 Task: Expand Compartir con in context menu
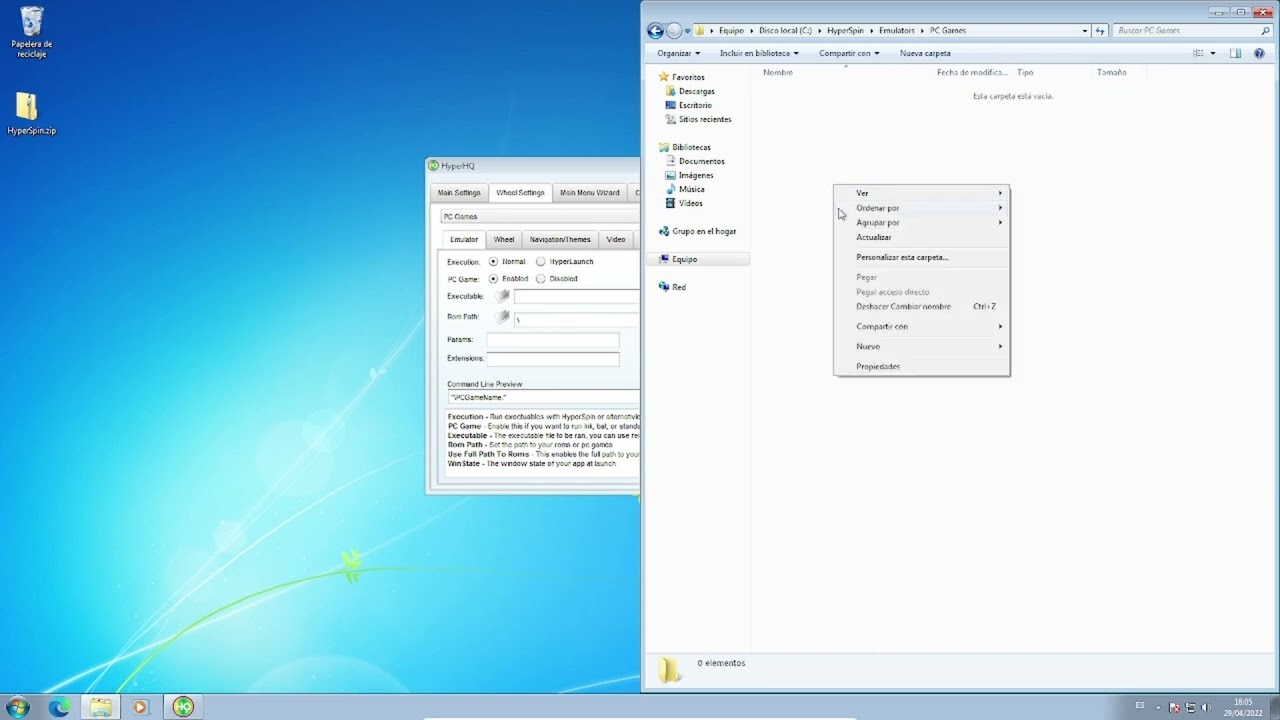point(922,326)
